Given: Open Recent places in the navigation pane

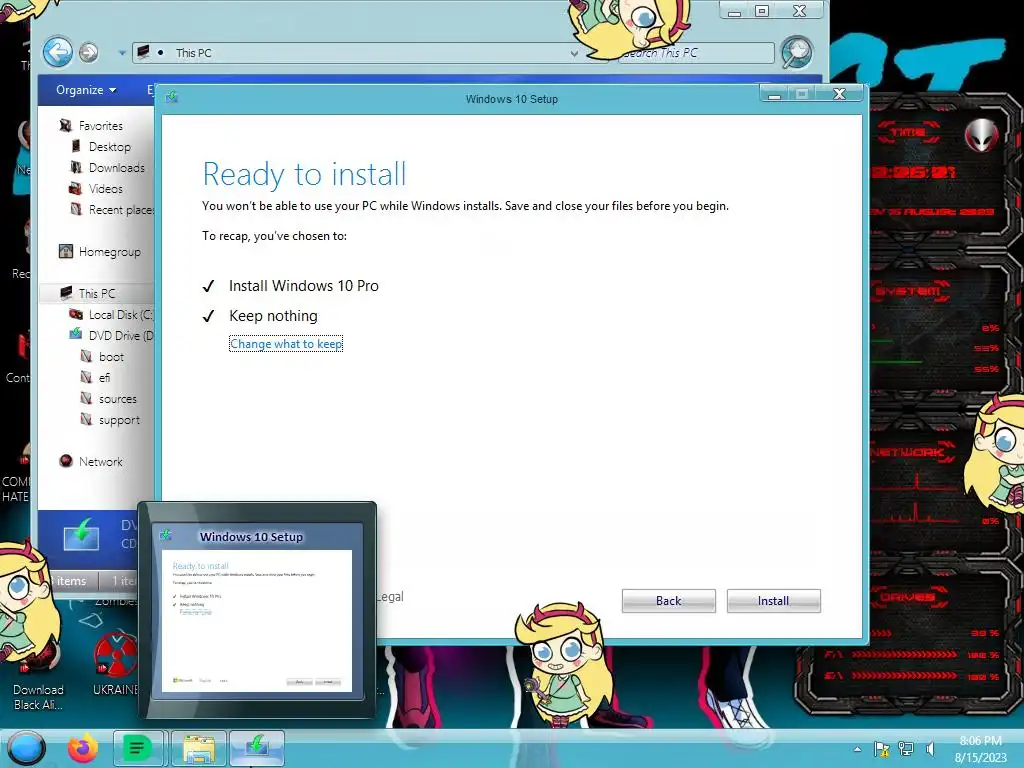Looking at the screenshot, I should [121, 209].
